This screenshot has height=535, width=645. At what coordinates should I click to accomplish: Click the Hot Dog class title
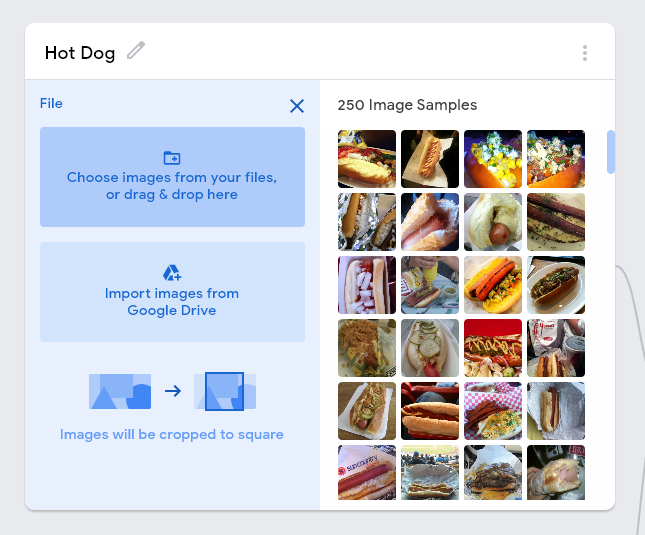click(80, 53)
